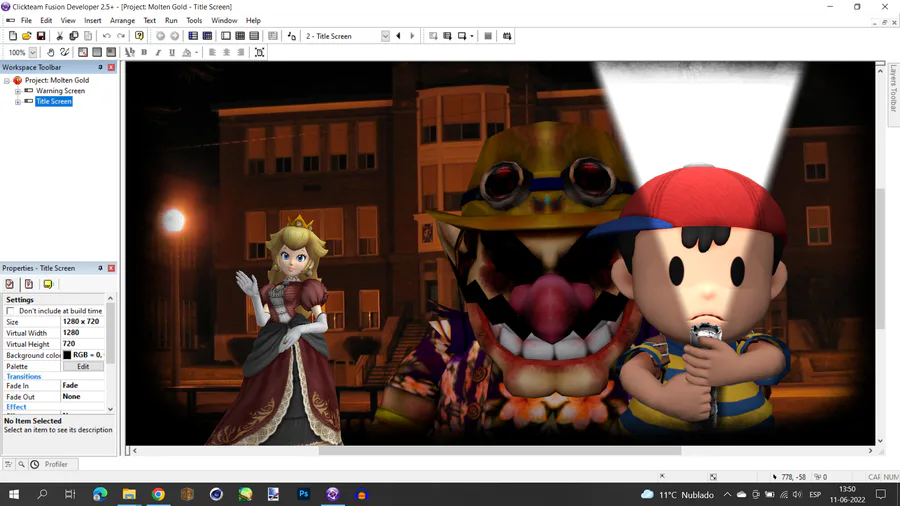The image size is (900, 506).
Task: Open the frame selector '2 - Title Screen' dropdown
Action: point(385,36)
